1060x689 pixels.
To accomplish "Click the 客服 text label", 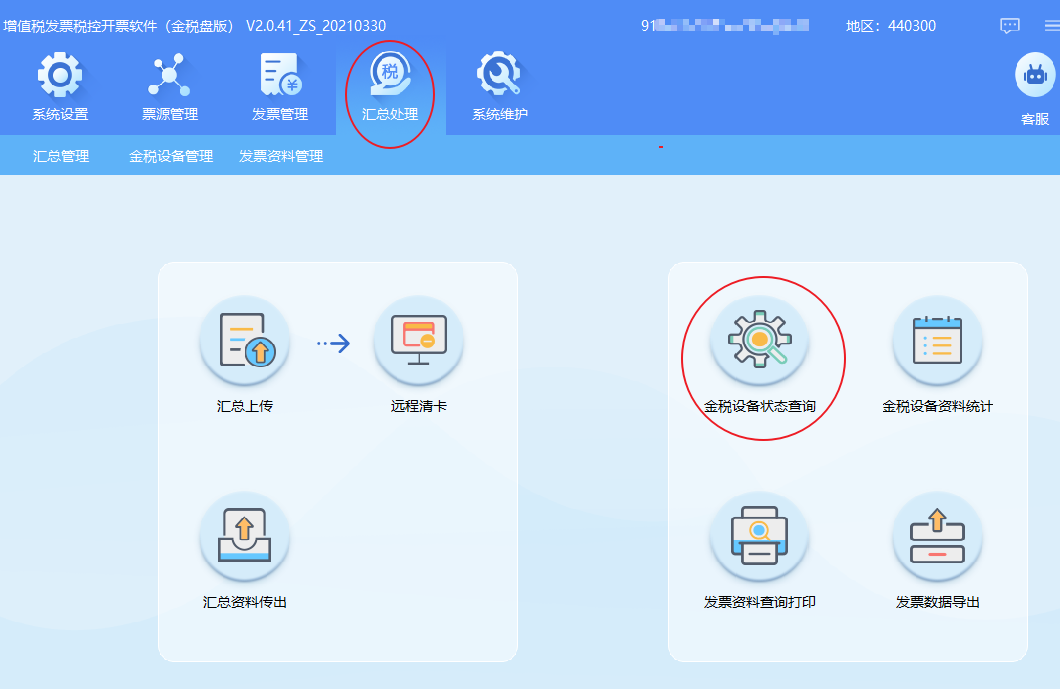I will [x=1035, y=119].
